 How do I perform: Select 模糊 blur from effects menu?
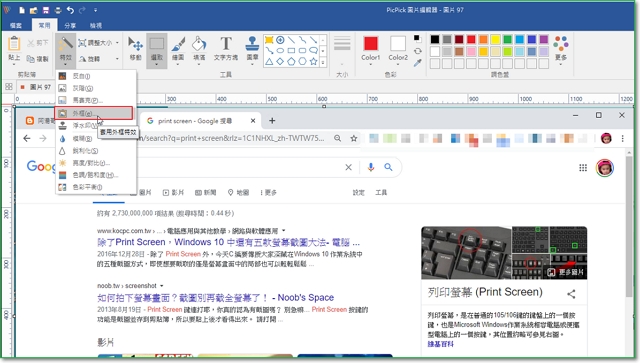tap(96, 139)
